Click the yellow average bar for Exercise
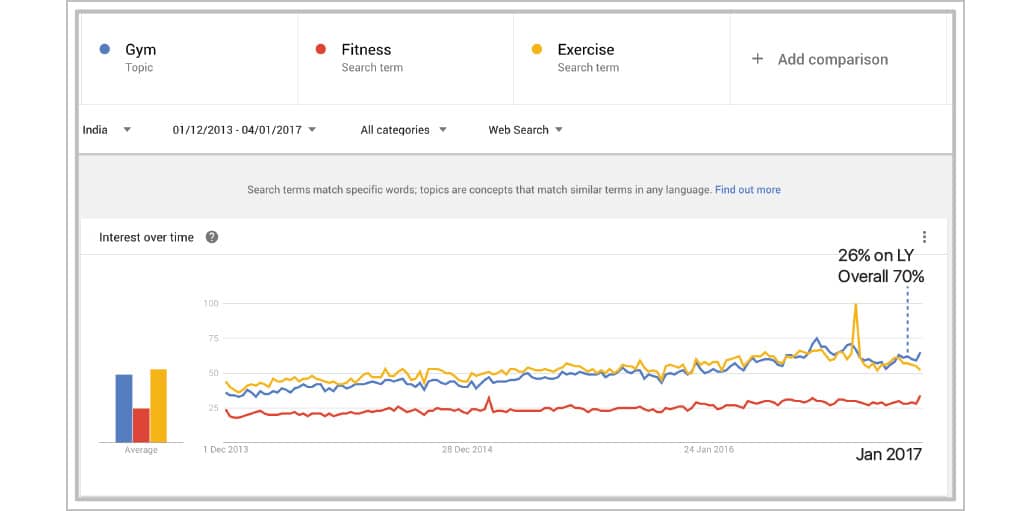 (158, 406)
